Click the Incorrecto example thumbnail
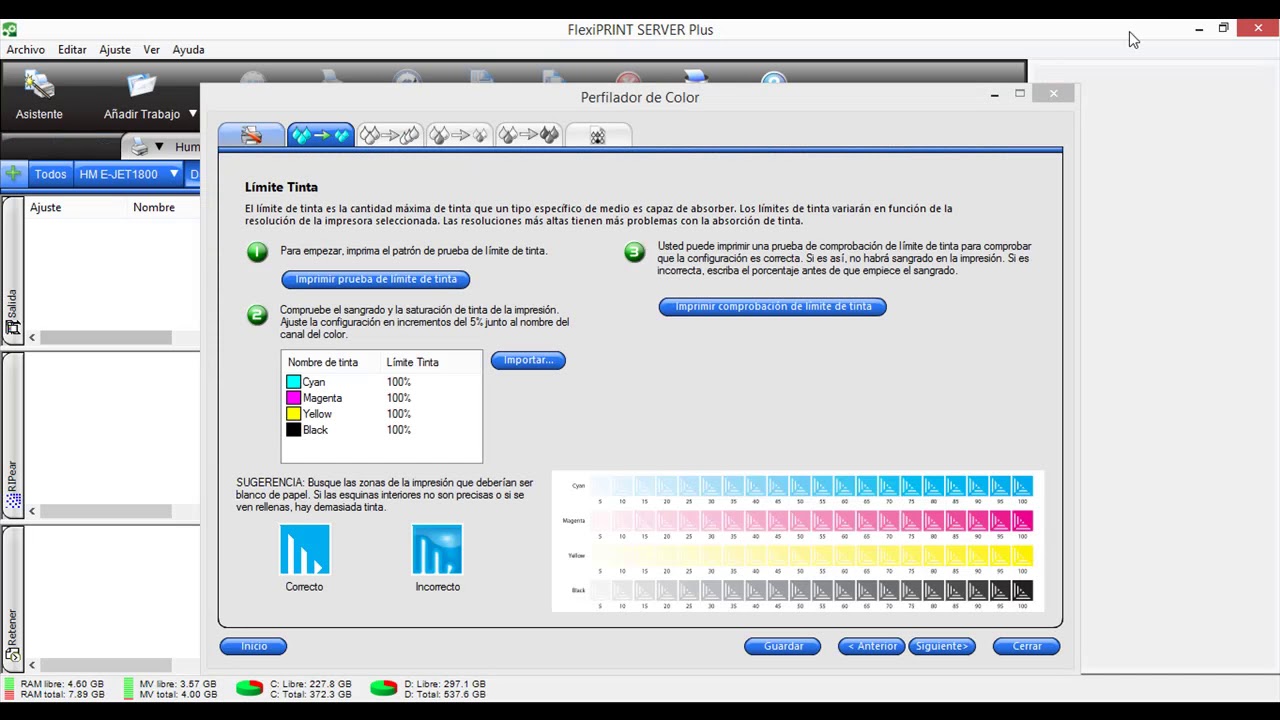Screen dimensions: 1280x720 click(437, 550)
